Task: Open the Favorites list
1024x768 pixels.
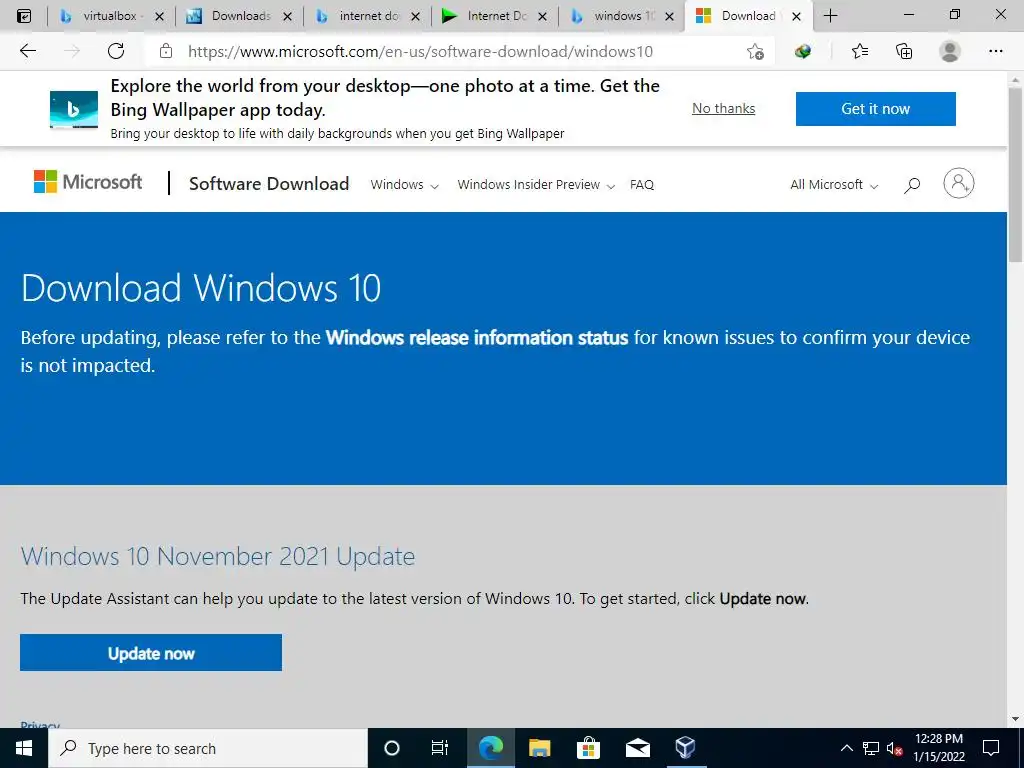Action: [860, 51]
